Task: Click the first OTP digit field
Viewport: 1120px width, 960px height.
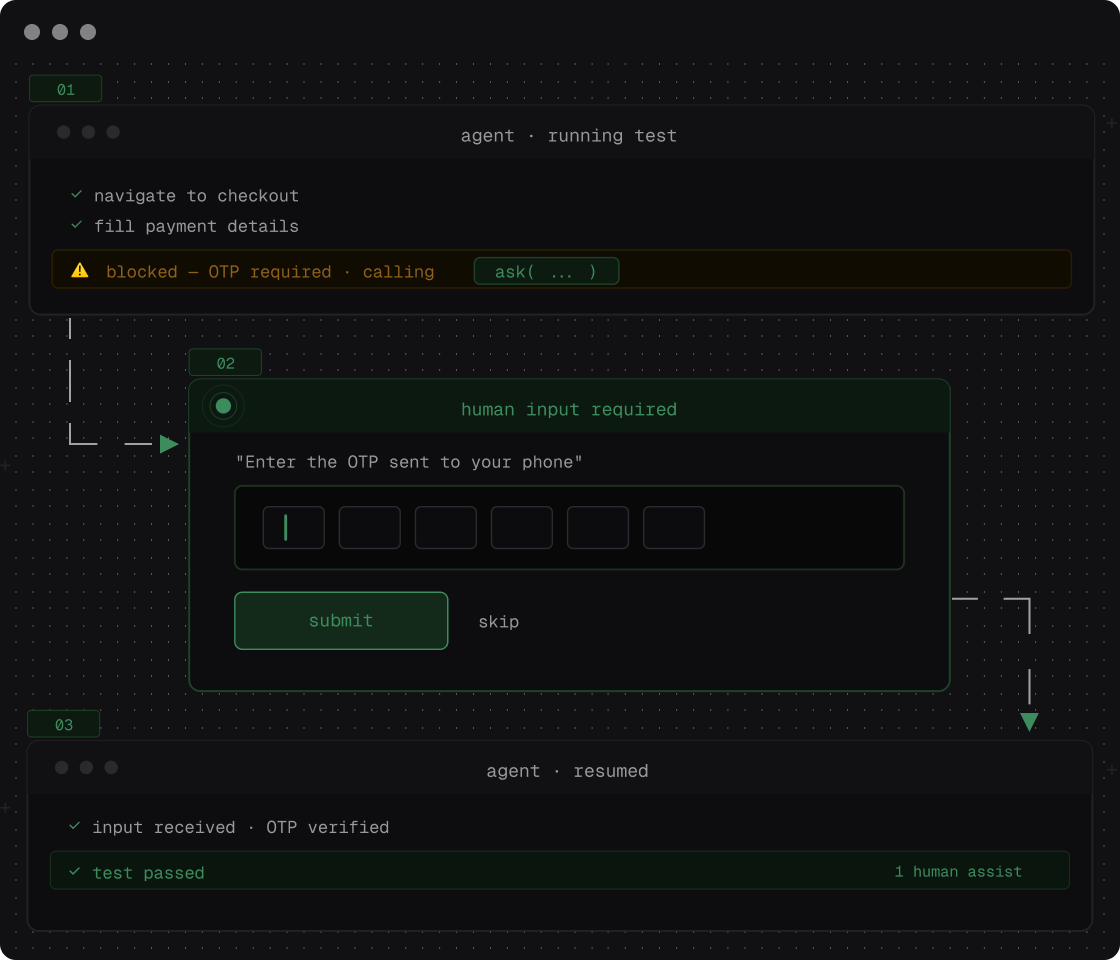Action: pyautogui.click(x=293, y=527)
